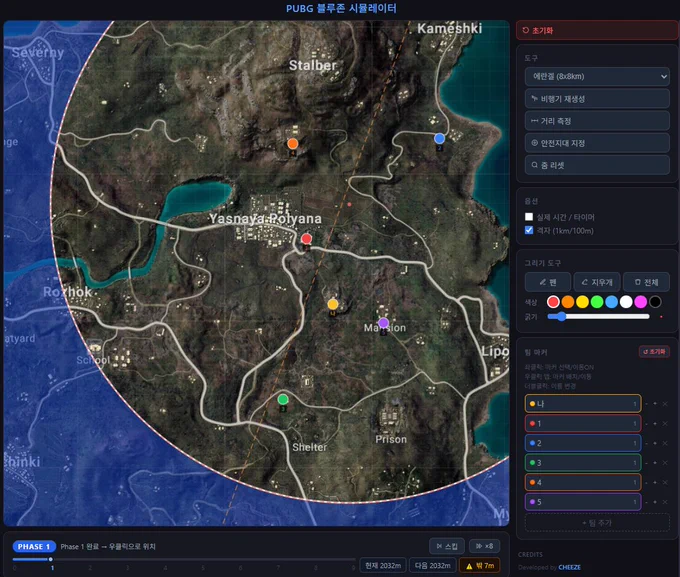Click 비행기 재생성 to regenerate plane path

coord(597,99)
